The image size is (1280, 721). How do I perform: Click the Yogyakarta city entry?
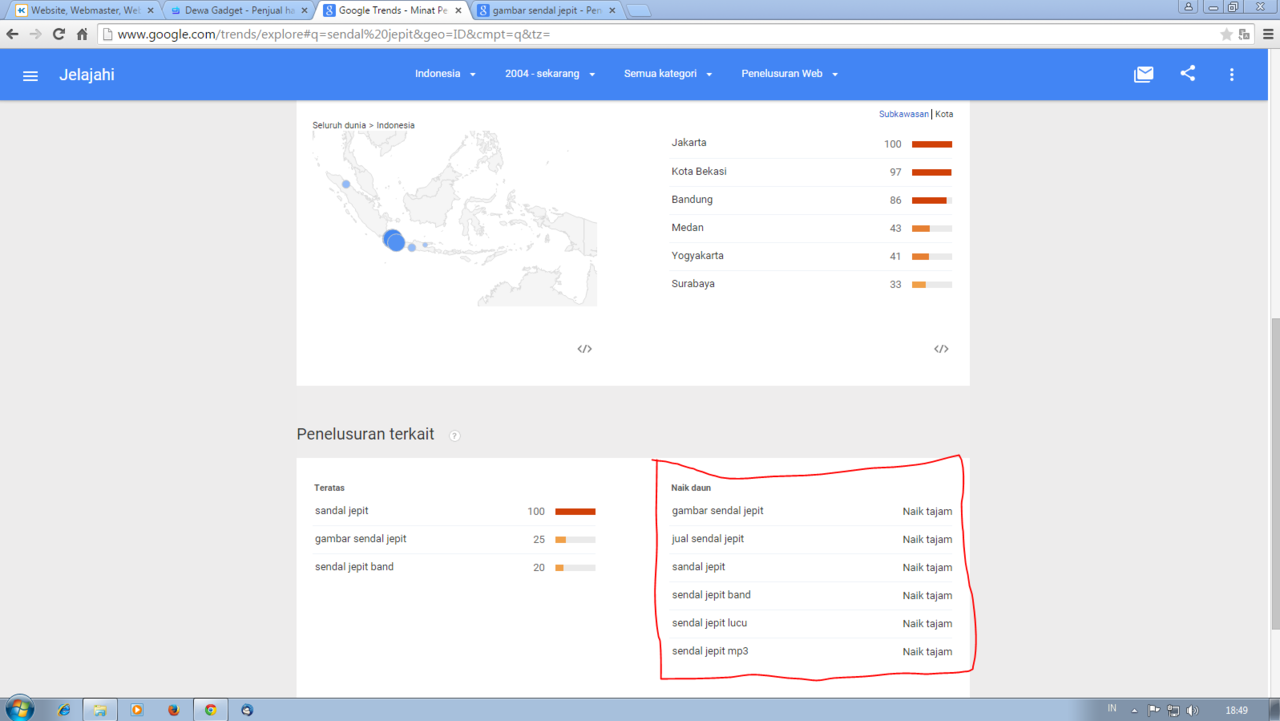698,255
